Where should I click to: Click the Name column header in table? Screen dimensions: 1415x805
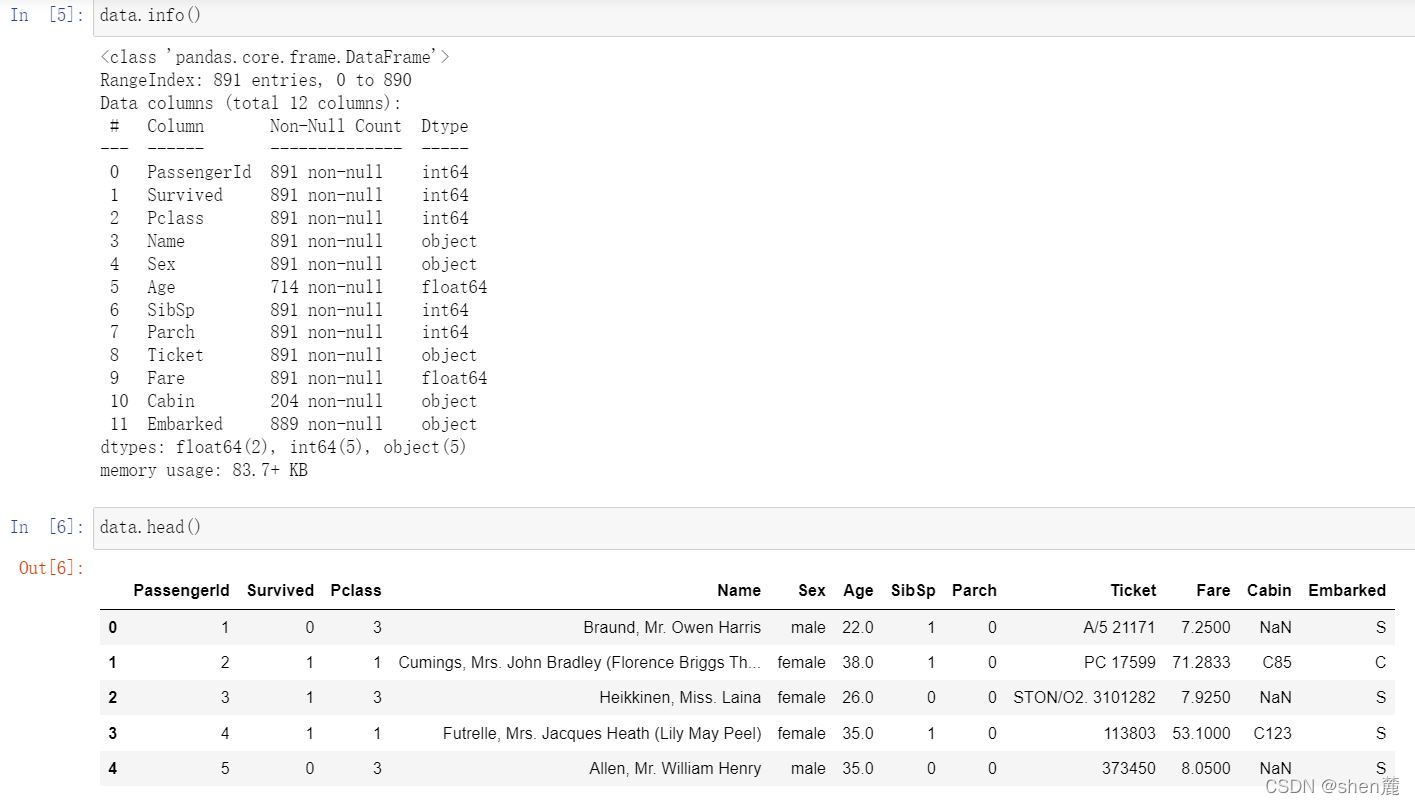click(739, 590)
